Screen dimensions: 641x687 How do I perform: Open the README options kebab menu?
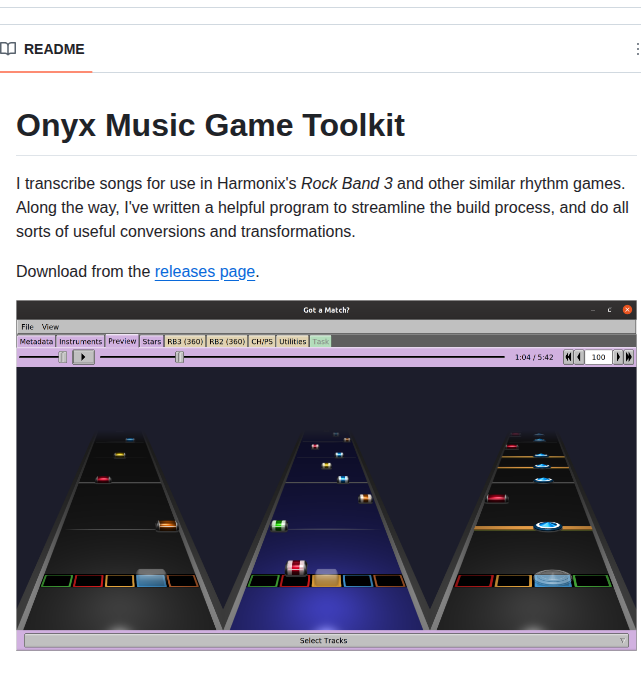637,49
